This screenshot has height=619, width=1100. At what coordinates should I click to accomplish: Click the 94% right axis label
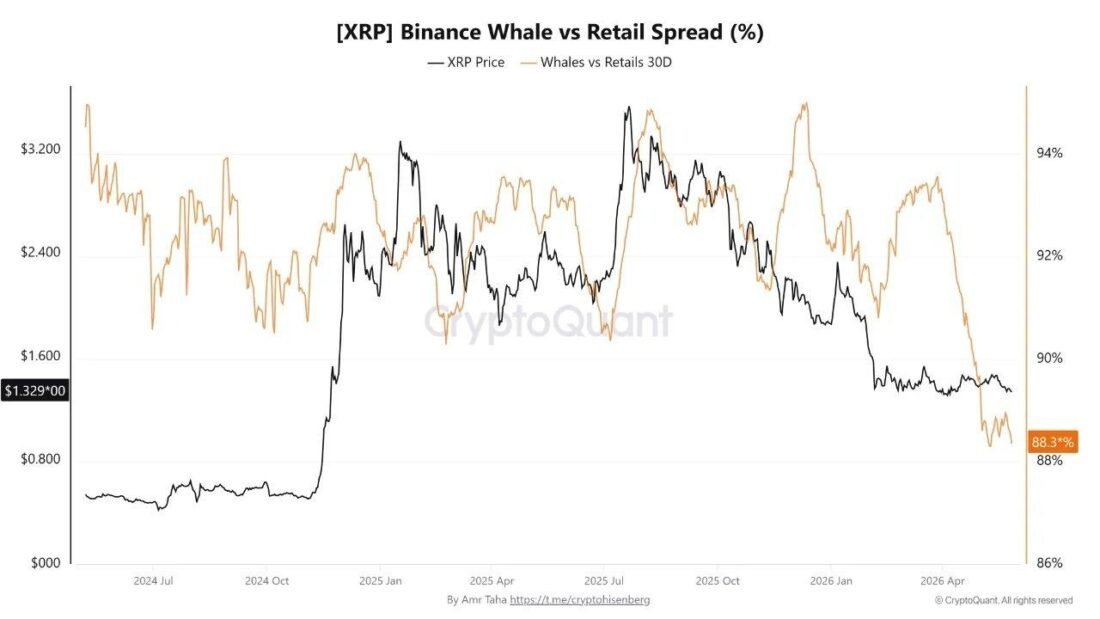point(1049,153)
